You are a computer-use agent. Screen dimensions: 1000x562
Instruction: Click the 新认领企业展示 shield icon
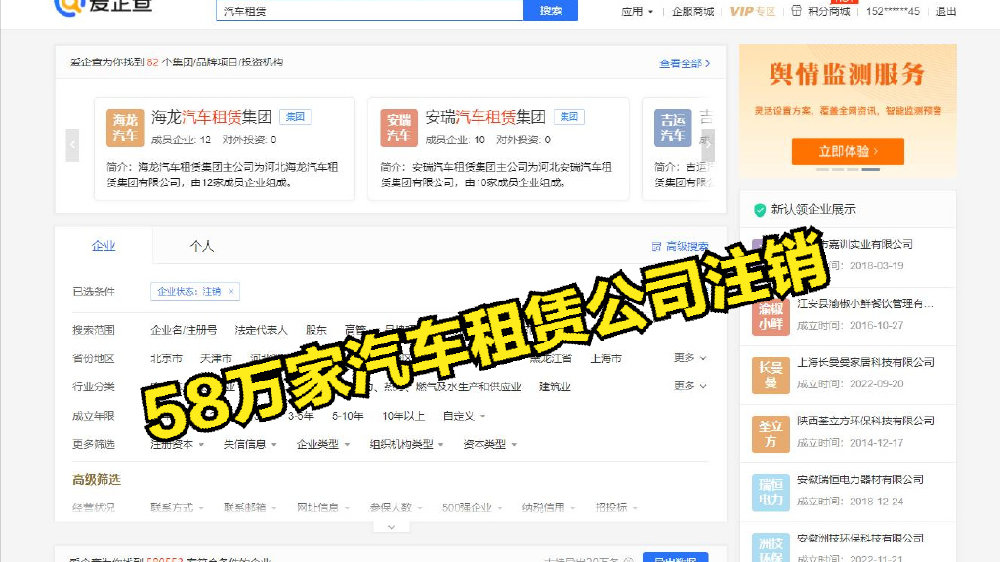(x=760, y=210)
